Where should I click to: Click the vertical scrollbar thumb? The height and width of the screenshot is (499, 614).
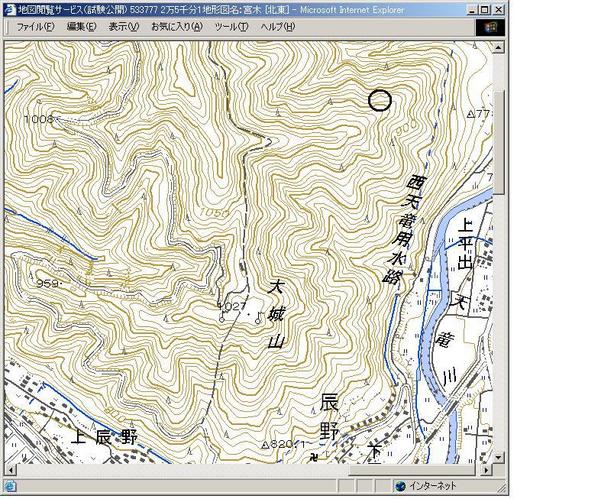498,142
